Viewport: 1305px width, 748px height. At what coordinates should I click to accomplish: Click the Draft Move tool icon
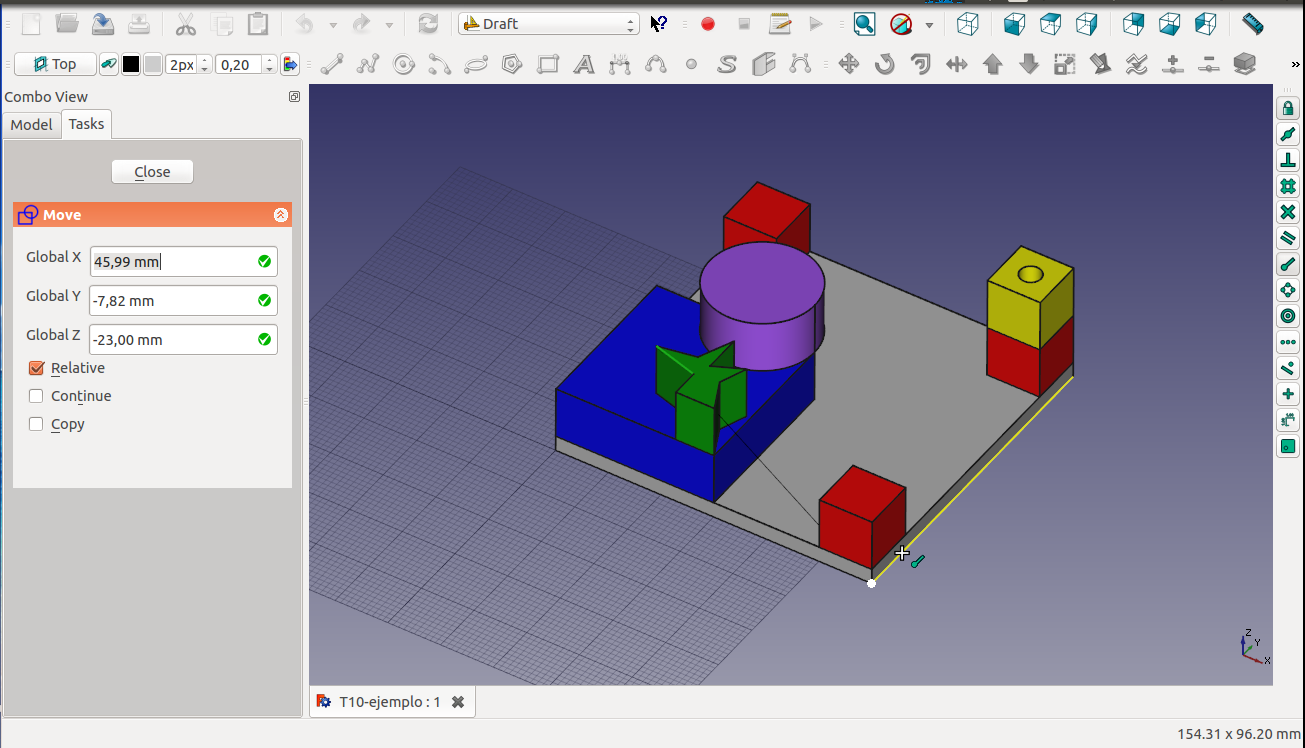pos(849,65)
